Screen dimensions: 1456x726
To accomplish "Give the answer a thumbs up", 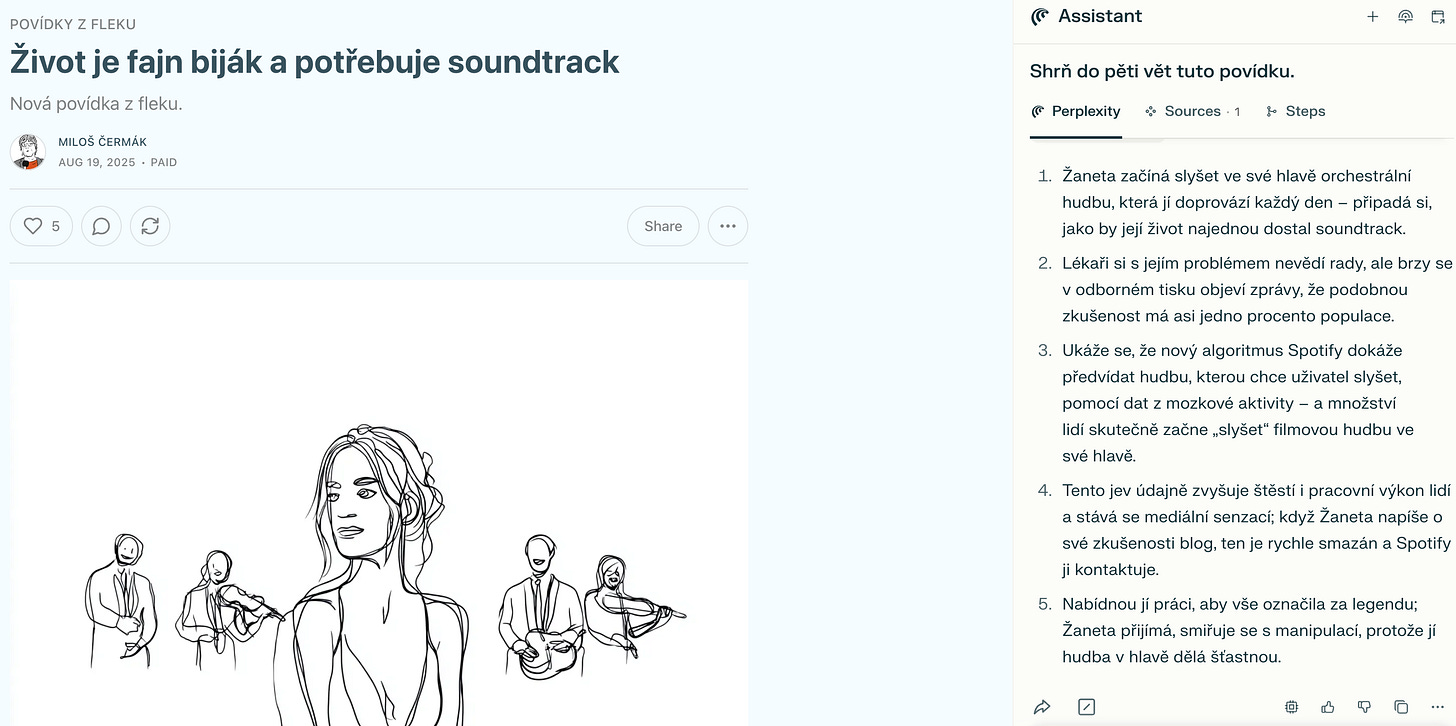I will (1328, 707).
